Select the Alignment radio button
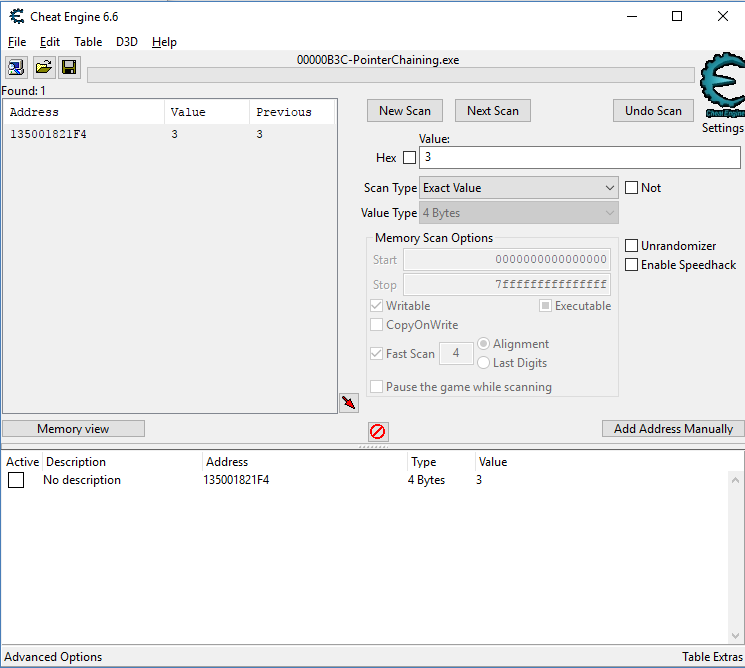Viewport: 745px width, 668px height. click(483, 344)
